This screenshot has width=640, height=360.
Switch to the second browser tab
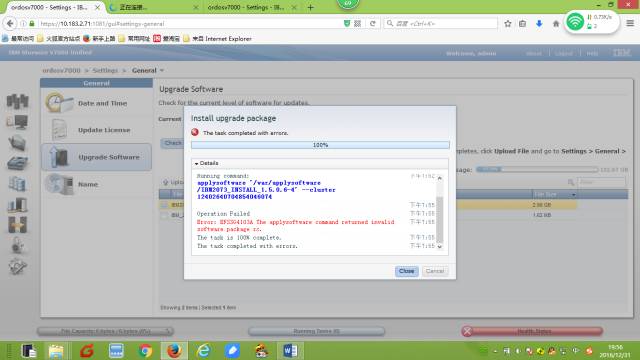click(153, 7)
